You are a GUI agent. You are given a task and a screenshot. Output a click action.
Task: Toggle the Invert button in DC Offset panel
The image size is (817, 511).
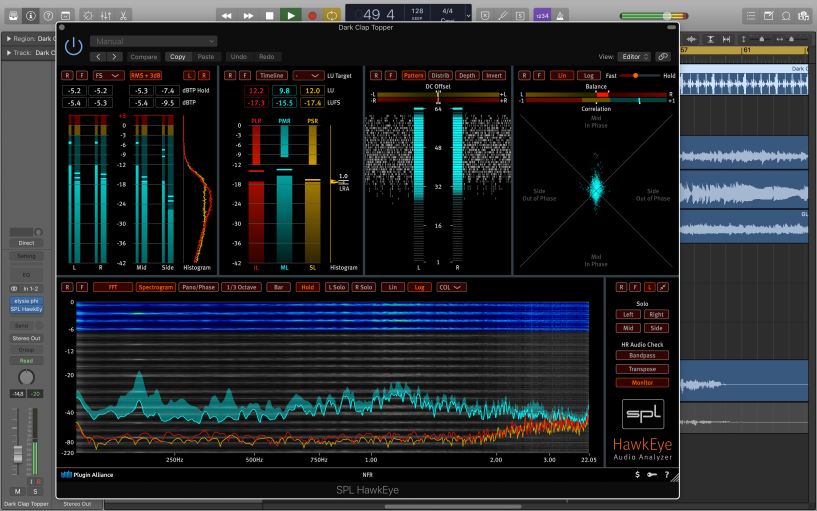coord(494,75)
